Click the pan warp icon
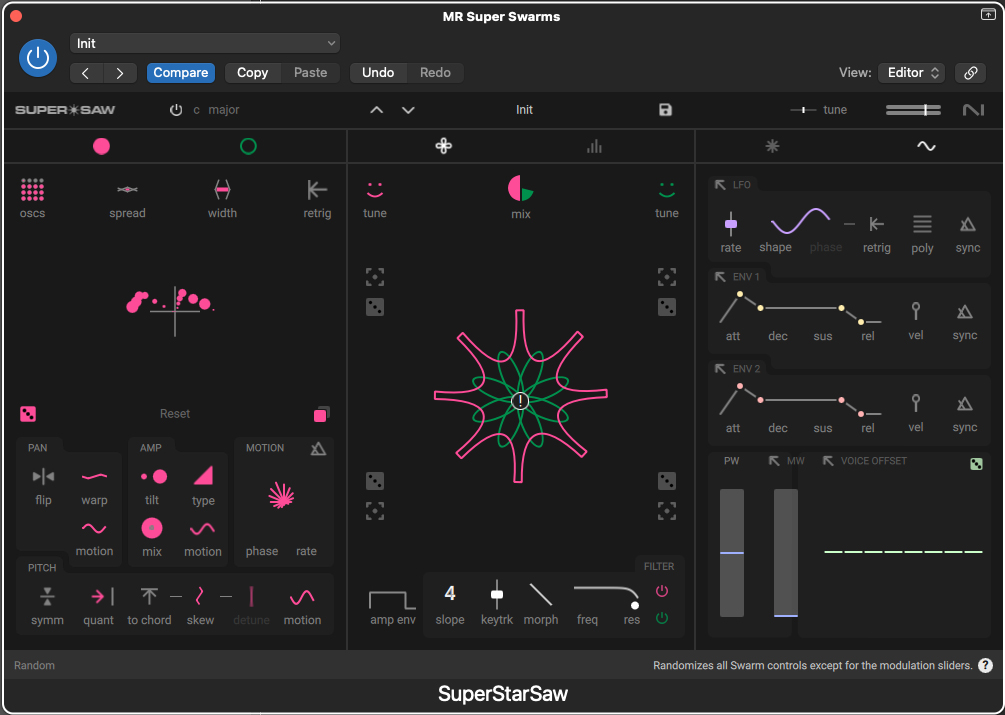The width and height of the screenshot is (1005, 715). (x=94, y=477)
